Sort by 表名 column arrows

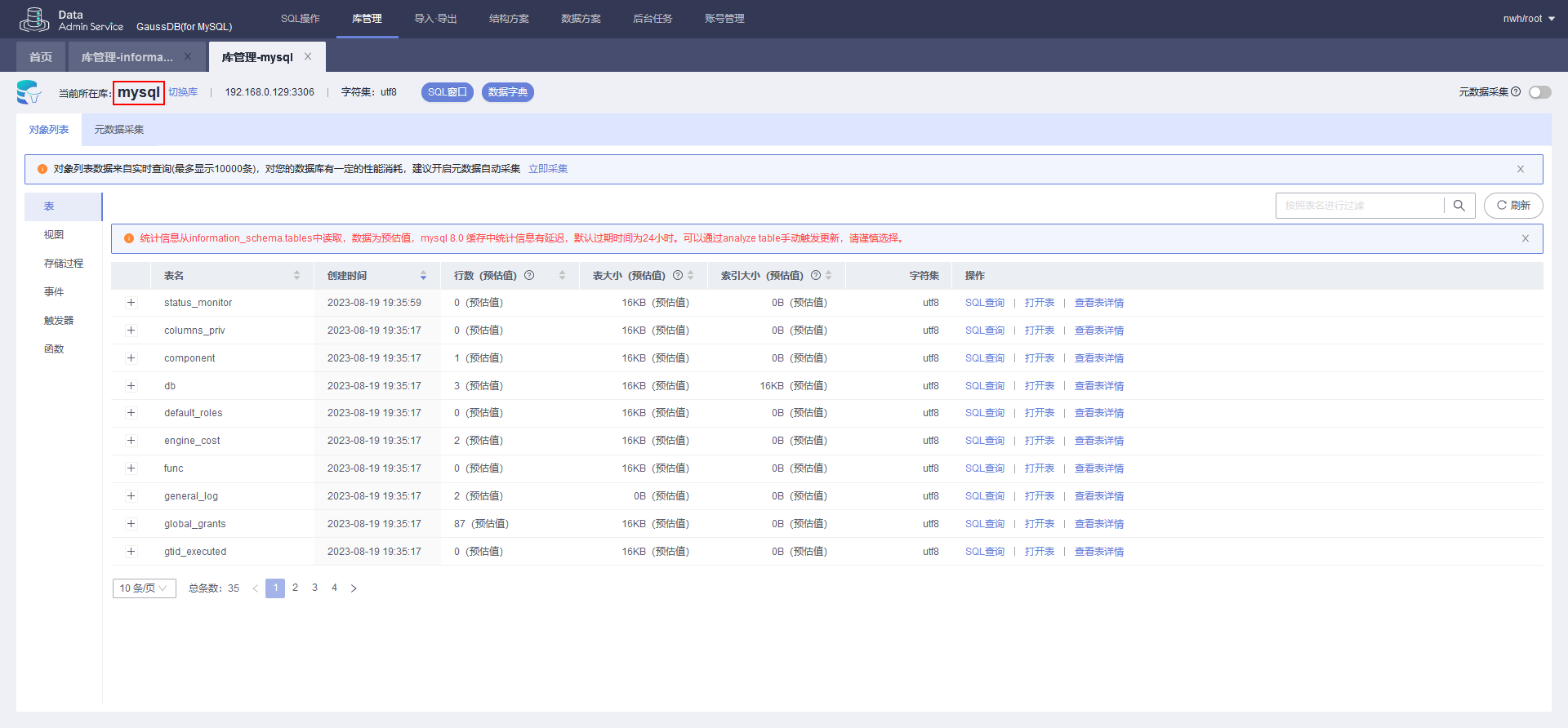[x=296, y=276]
